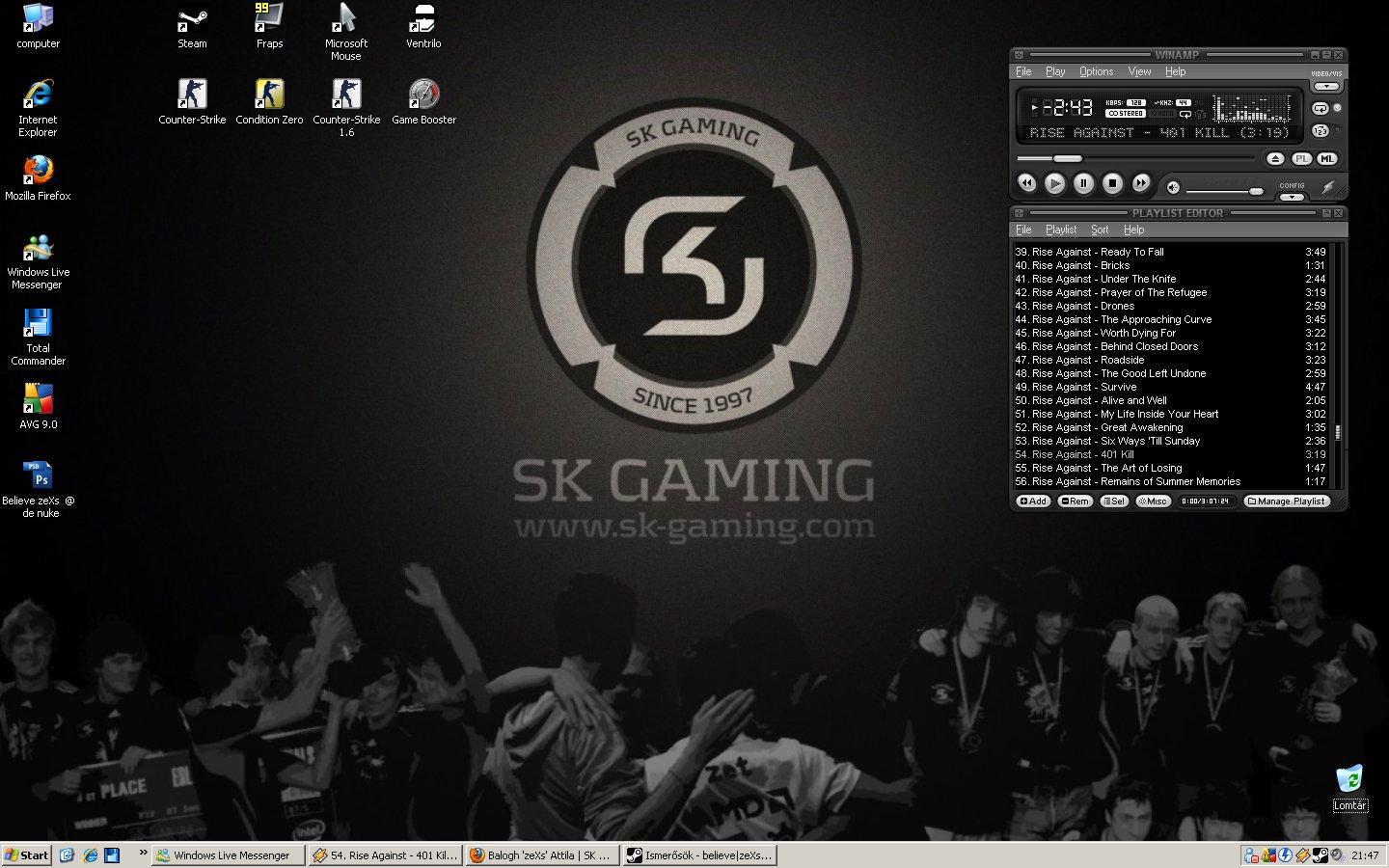Expand the CONFIG drawer arrow
The width and height of the screenshot is (1389, 868).
click(x=1292, y=196)
